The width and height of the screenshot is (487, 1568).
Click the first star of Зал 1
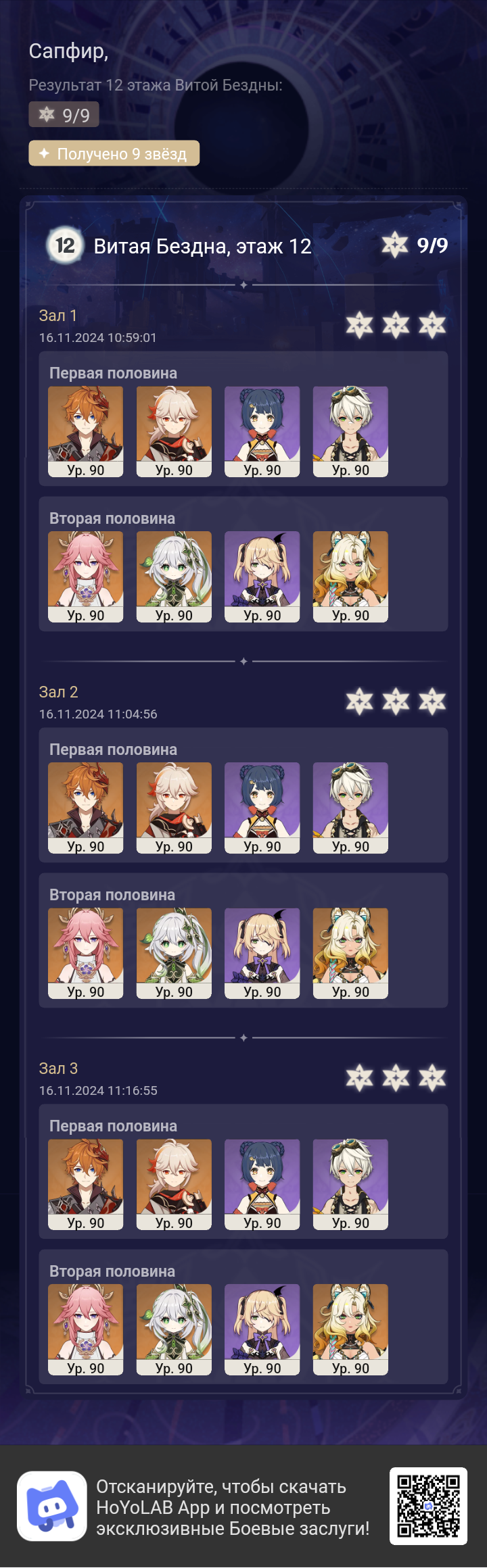360,325
